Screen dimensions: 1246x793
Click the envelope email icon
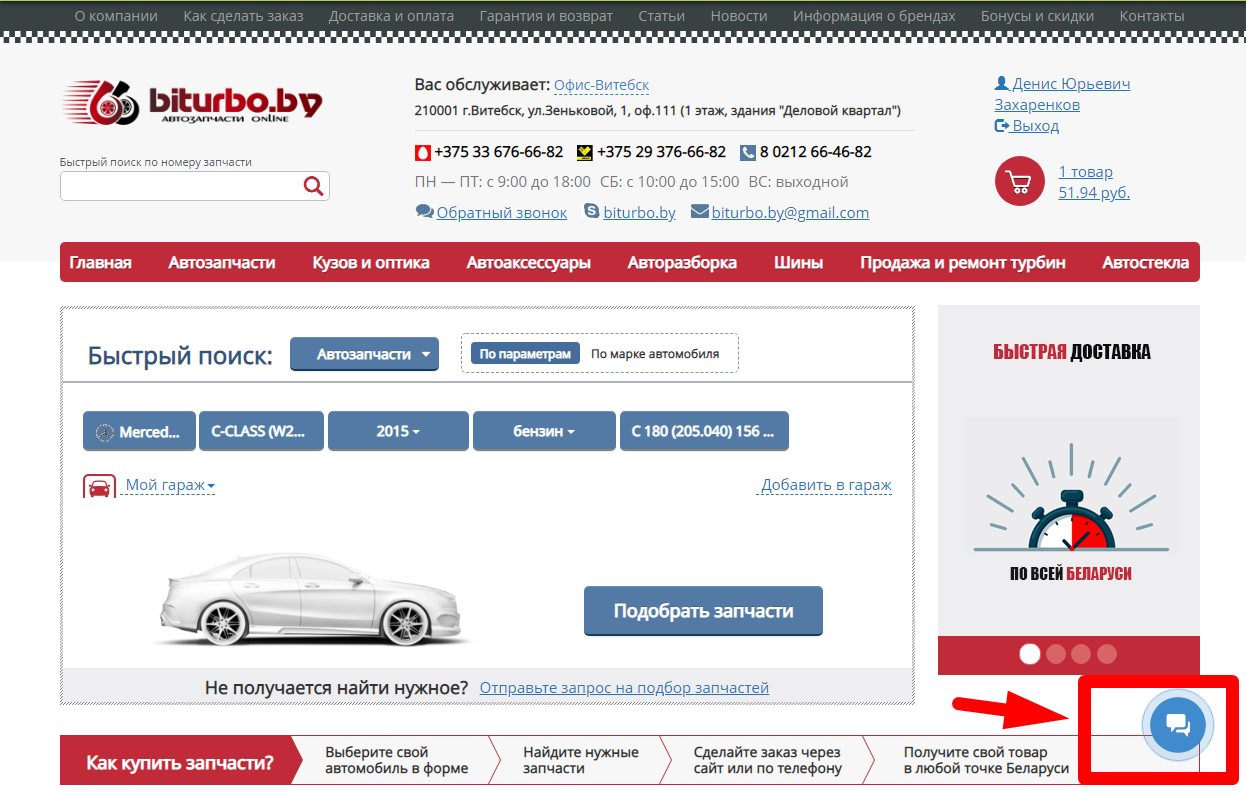pos(700,212)
